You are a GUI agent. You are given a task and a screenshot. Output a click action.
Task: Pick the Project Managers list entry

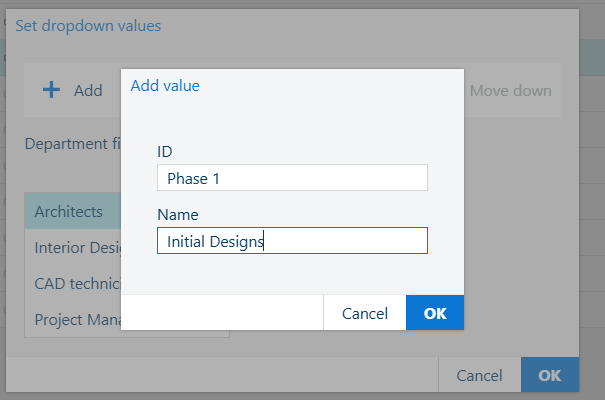pyautogui.click(x=77, y=320)
